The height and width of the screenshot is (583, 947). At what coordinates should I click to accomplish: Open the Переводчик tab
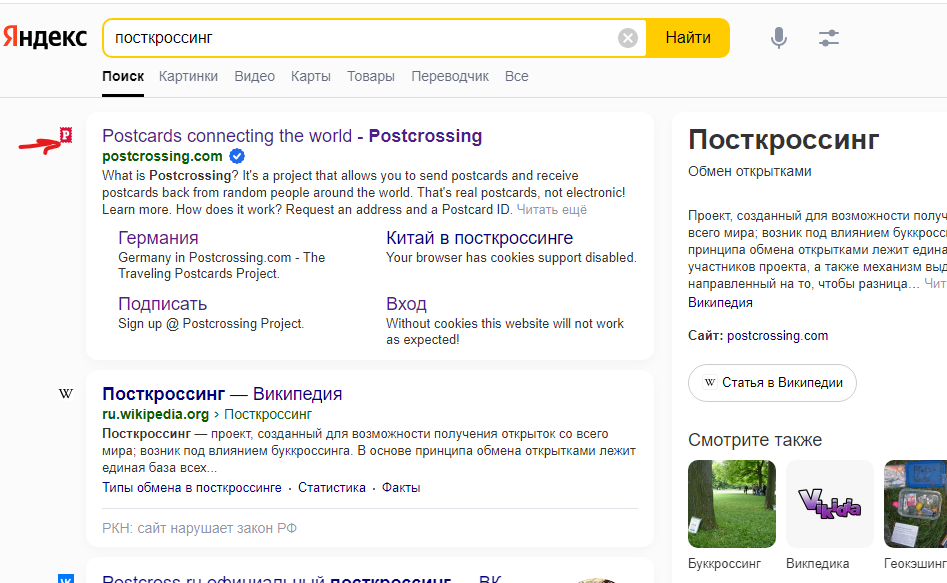450,76
